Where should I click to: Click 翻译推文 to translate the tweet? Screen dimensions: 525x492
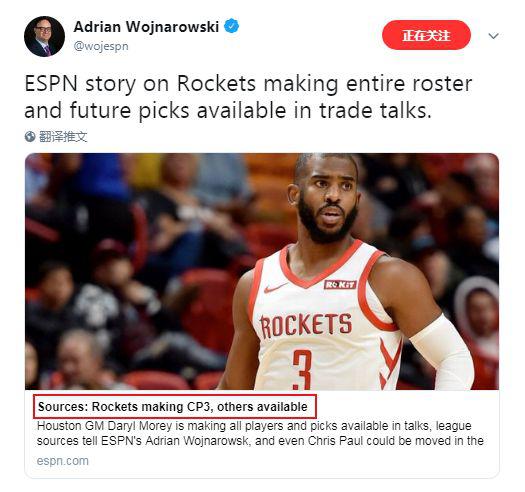(x=63, y=137)
